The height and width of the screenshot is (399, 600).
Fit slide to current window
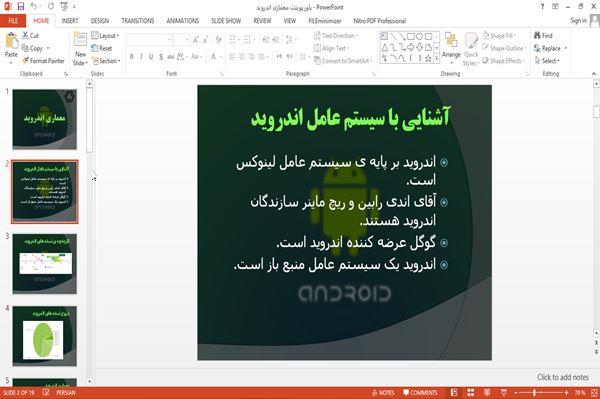[594, 392]
